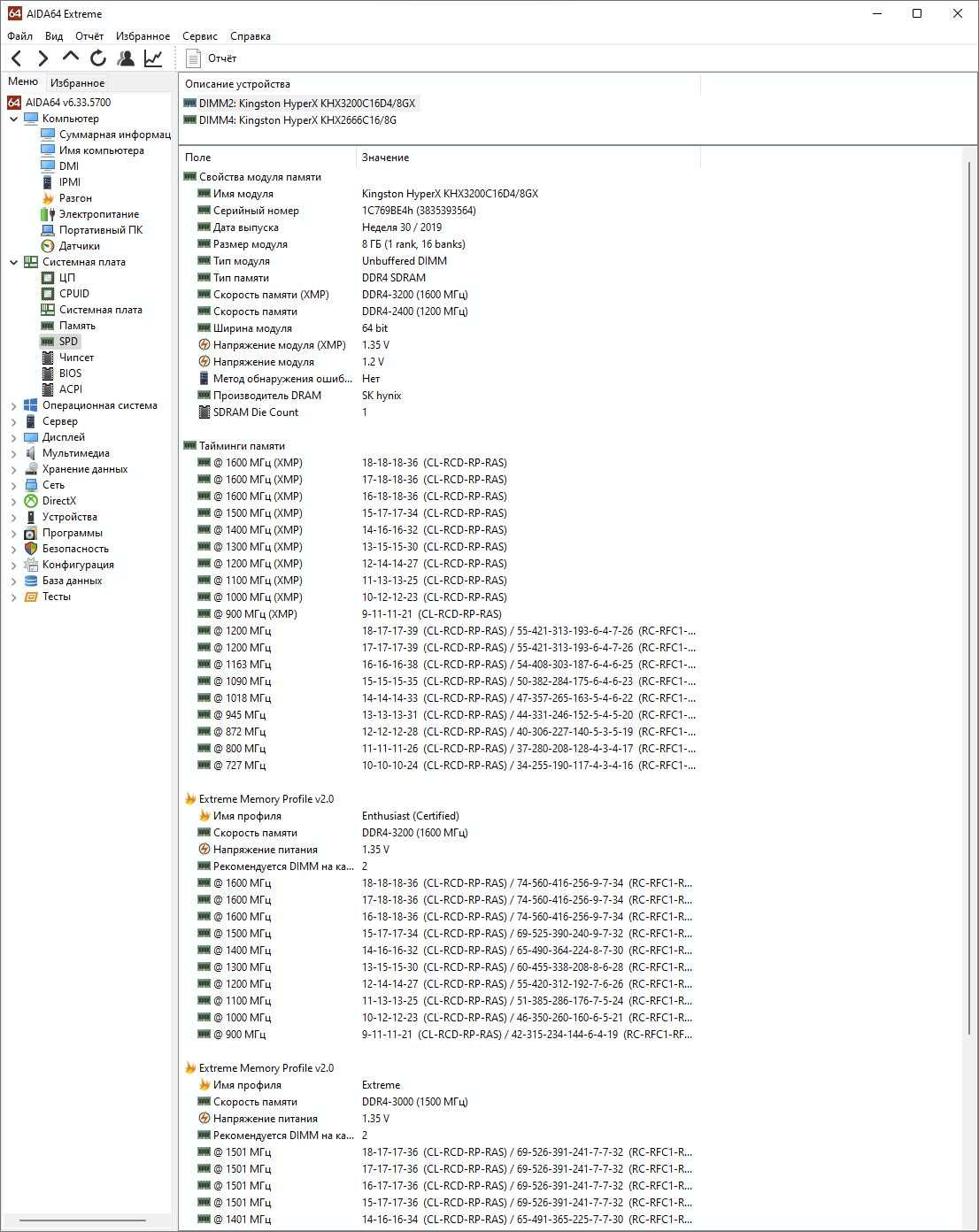Image resolution: width=979 pixels, height=1232 pixels.
Task: Select Системная плата child item under motherboard
Action: 100,310
